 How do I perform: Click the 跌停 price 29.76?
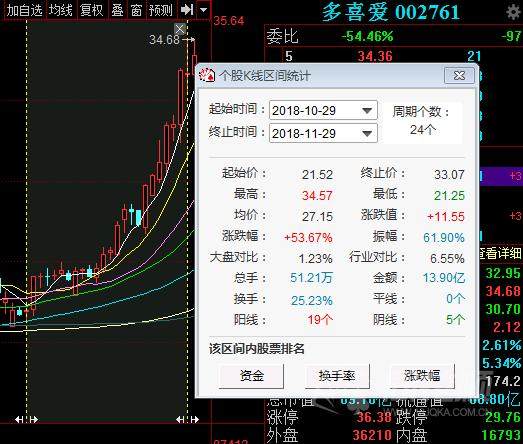(x=503, y=417)
